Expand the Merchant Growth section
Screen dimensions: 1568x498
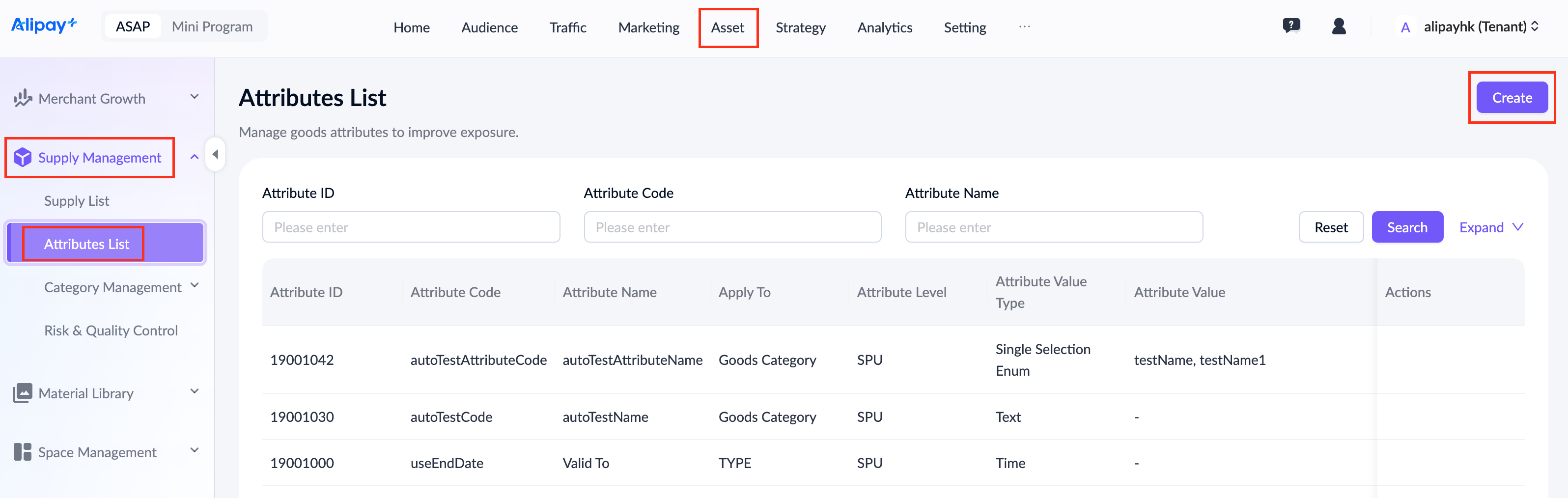[194, 97]
